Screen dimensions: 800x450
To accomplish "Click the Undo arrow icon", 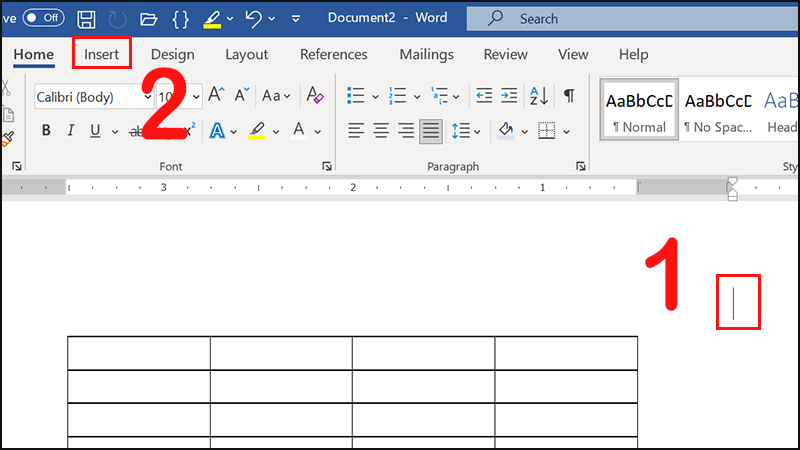I will [x=254, y=19].
